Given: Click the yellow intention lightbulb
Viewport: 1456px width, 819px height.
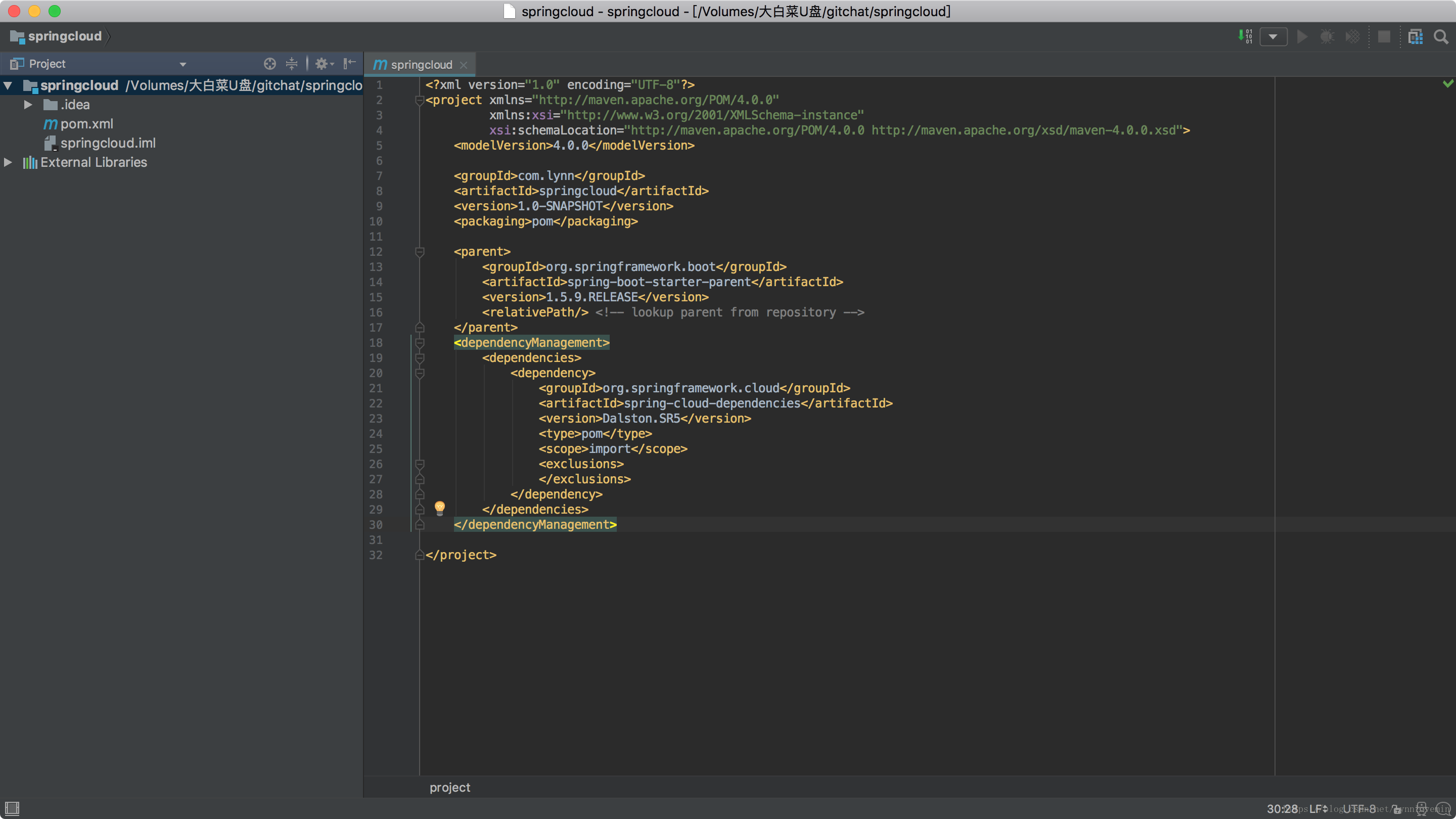Looking at the screenshot, I should [x=440, y=508].
